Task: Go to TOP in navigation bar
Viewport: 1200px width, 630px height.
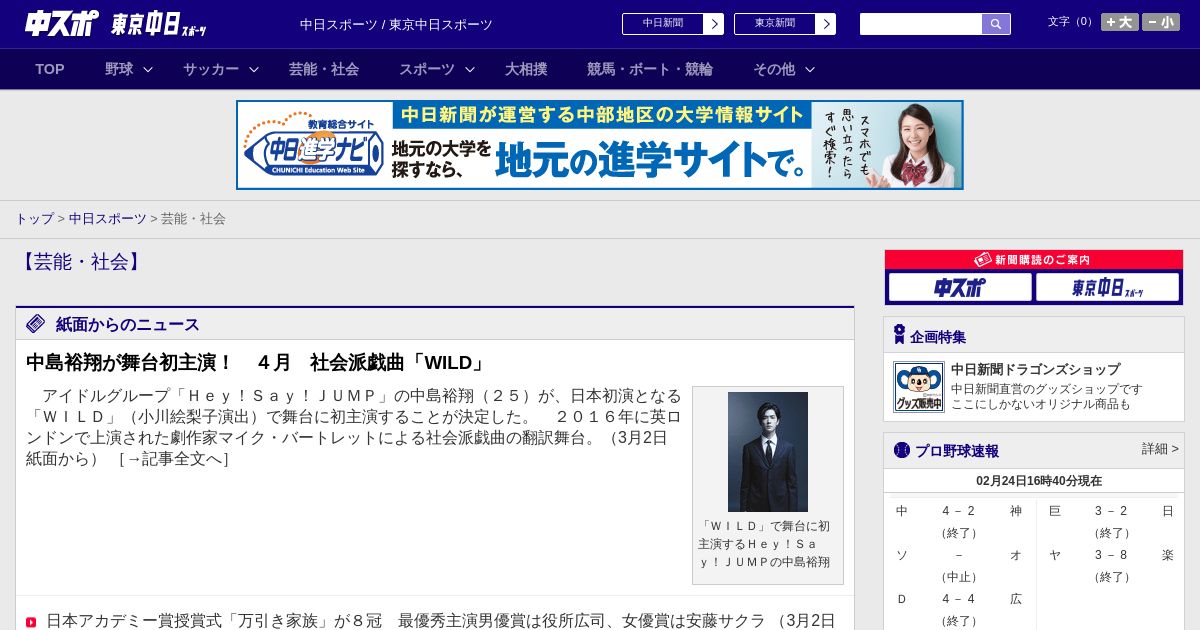Action: [x=50, y=69]
